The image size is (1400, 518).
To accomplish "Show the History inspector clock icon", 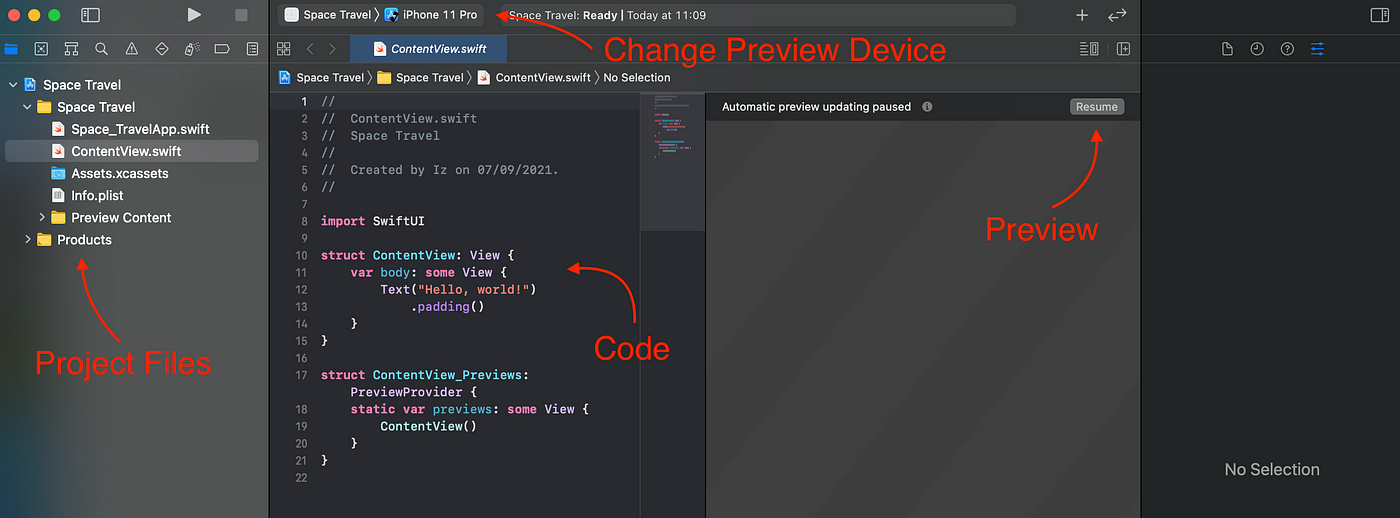I will click(1257, 48).
